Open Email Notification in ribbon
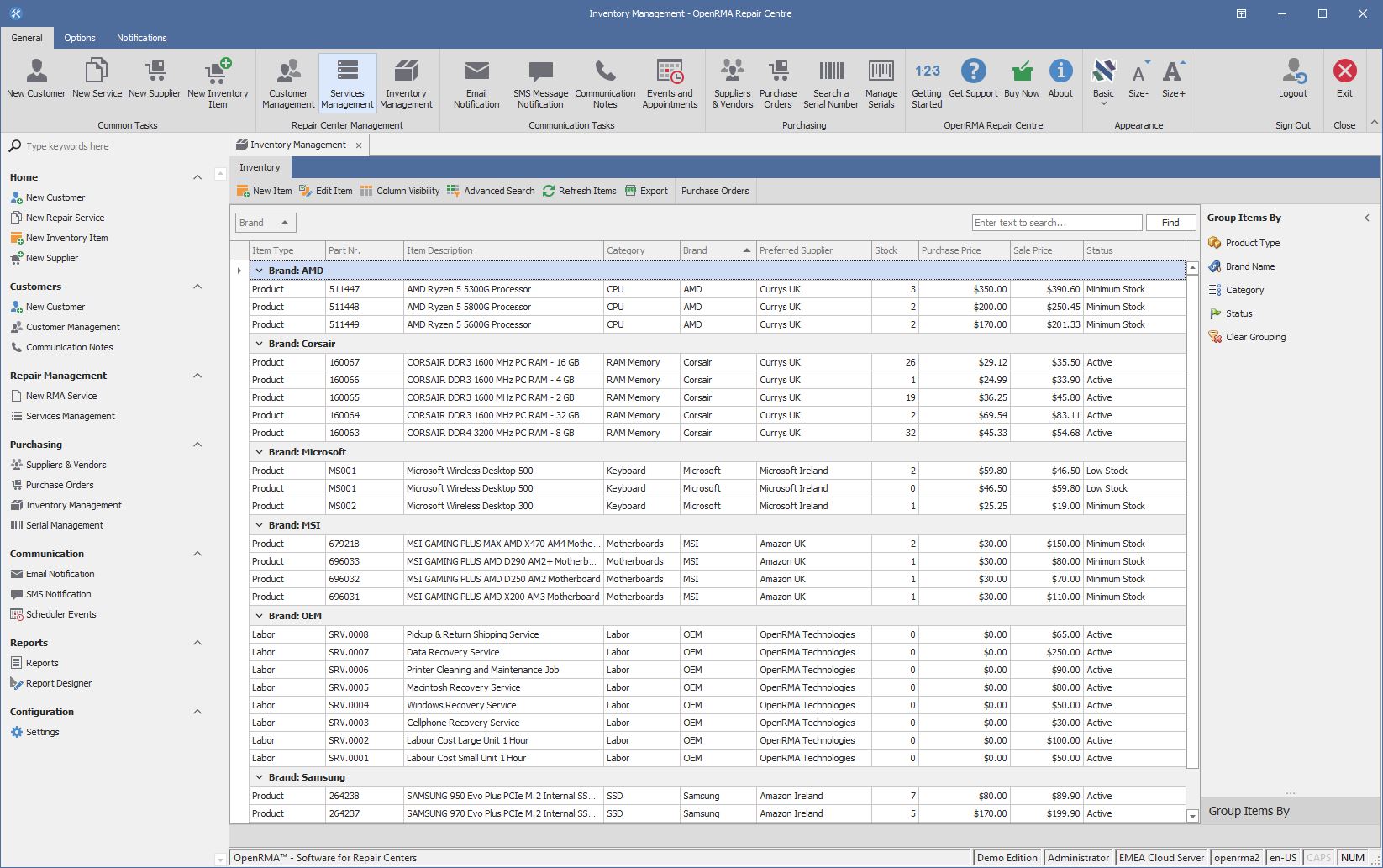The image size is (1383, 868). (476, 83)
